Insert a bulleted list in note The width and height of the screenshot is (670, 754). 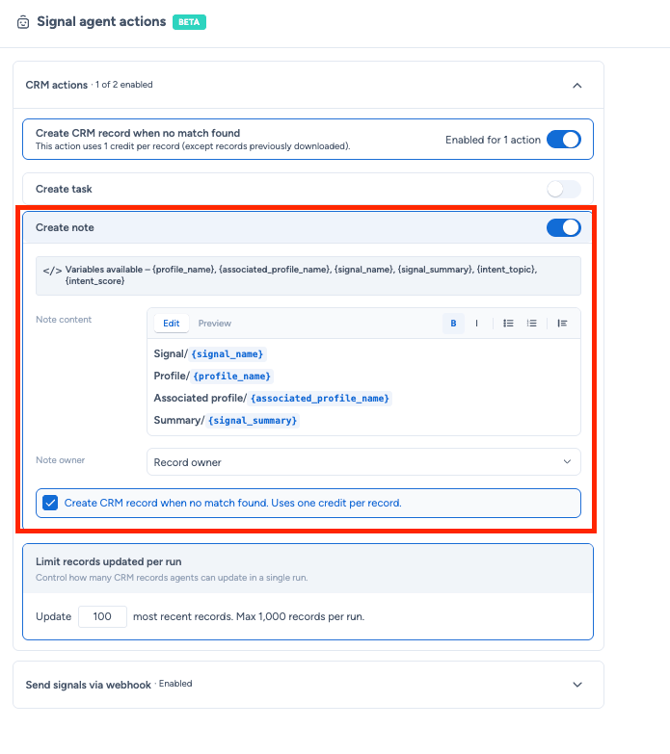[508, 323]
